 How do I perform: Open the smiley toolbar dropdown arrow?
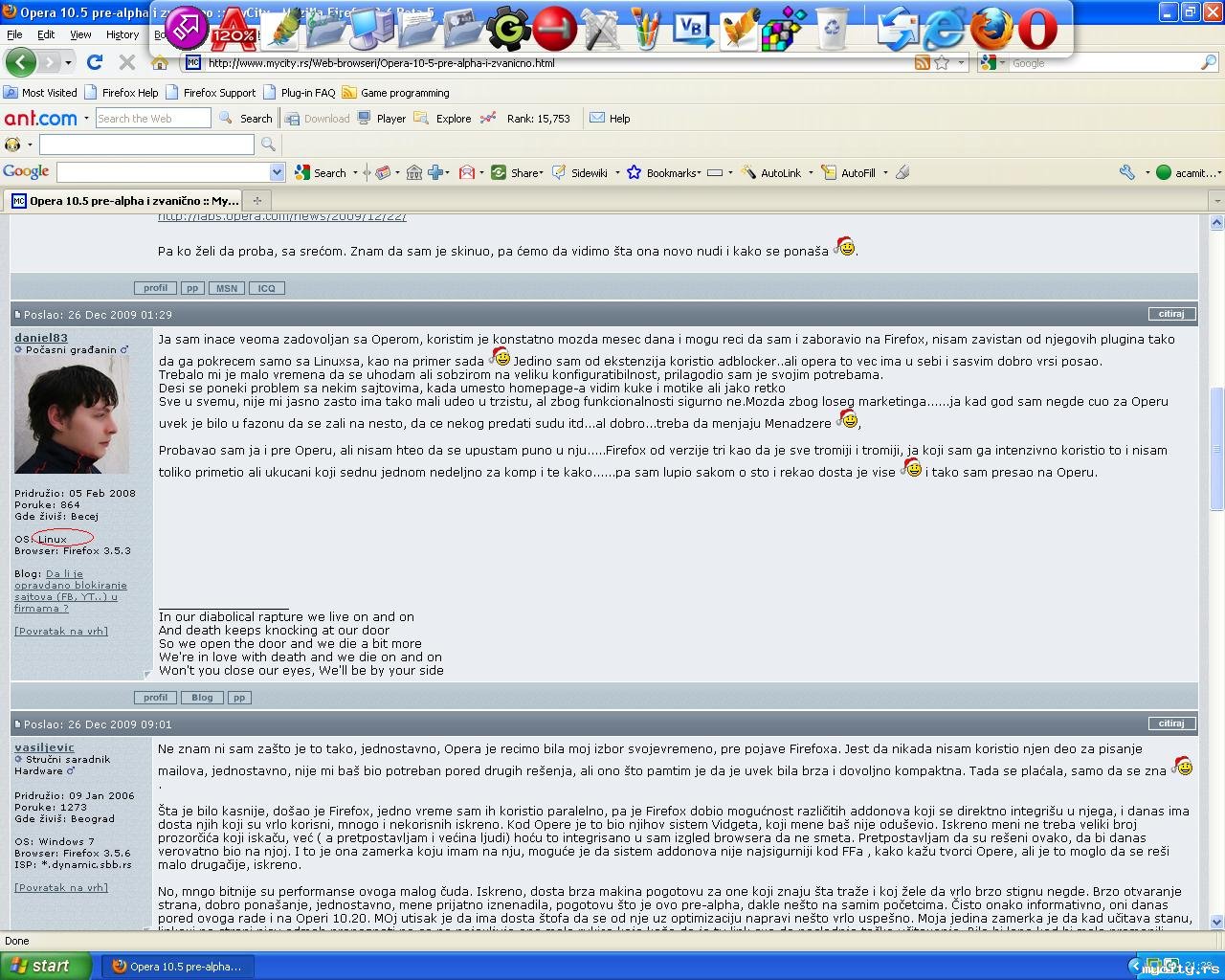[30, 145]
